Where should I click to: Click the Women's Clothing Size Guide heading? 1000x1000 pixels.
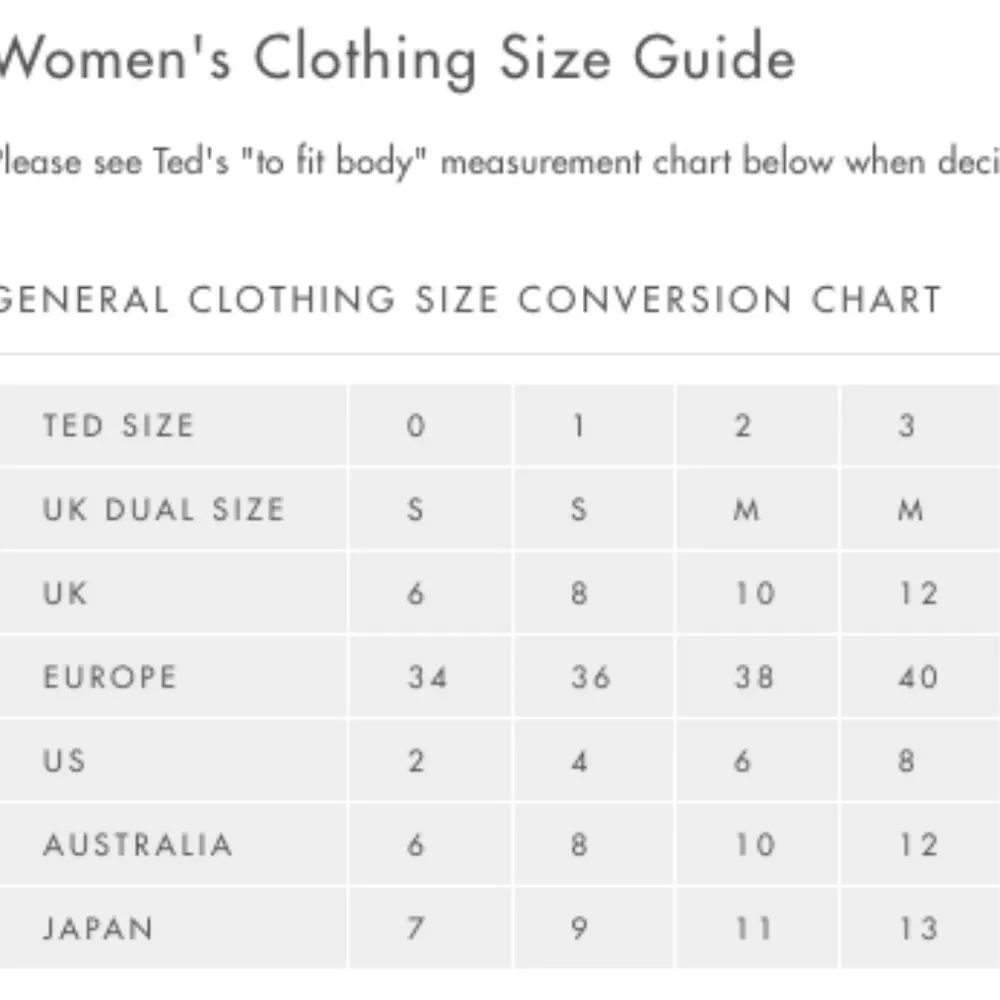coord(398,59)
